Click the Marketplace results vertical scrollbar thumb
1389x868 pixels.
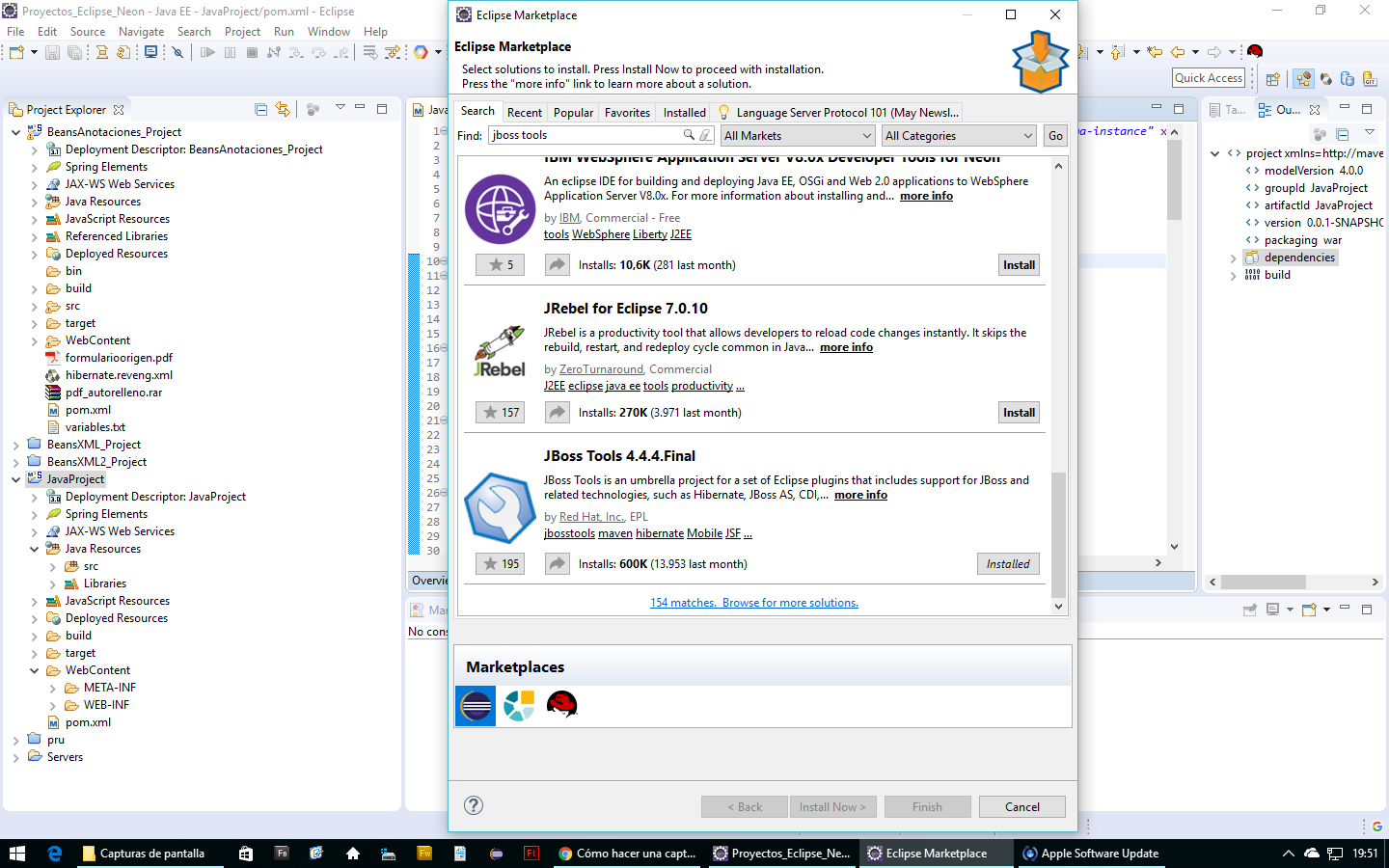[1059, 535]
